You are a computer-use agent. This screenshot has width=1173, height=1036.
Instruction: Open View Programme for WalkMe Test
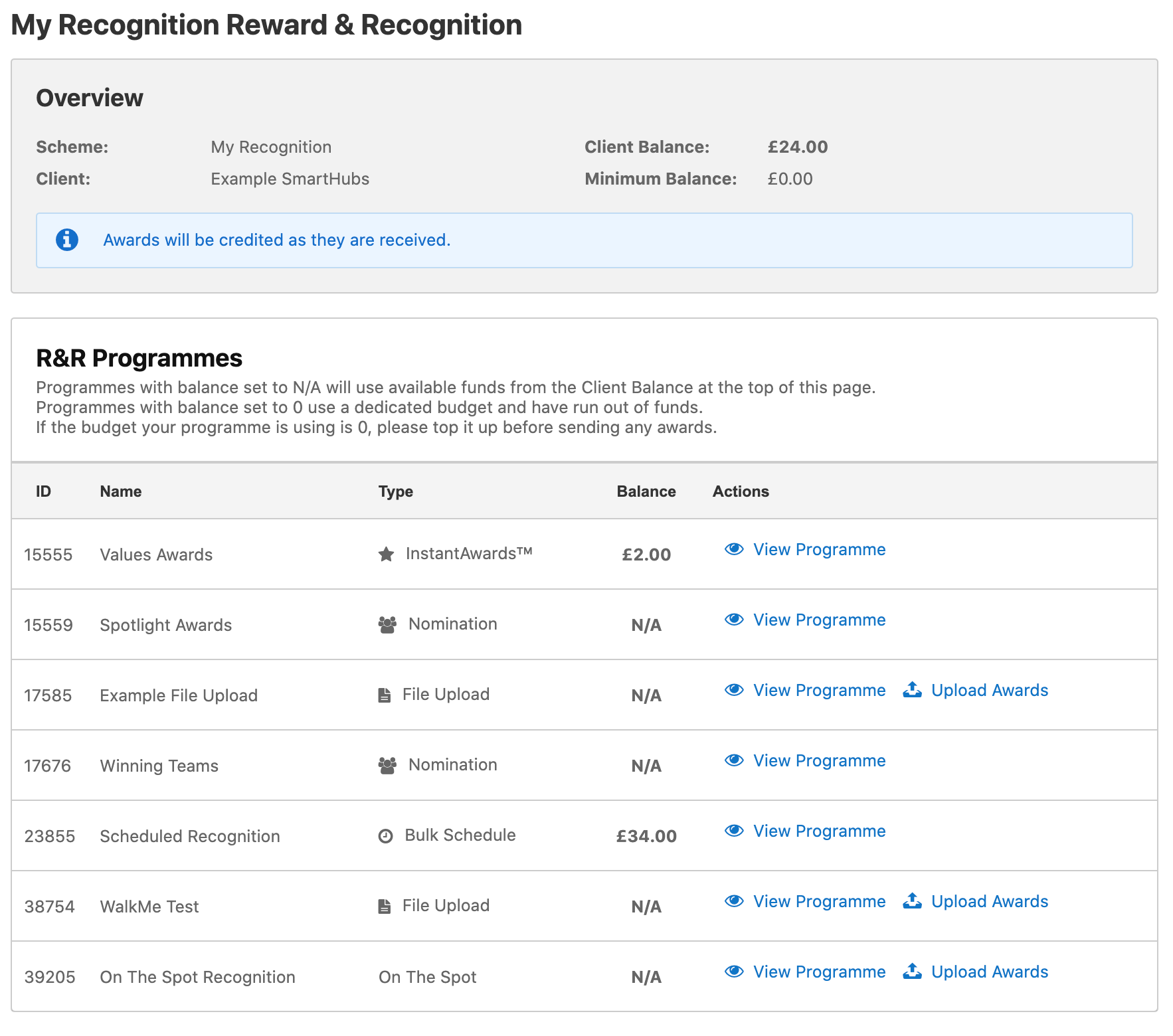[819, 901]
